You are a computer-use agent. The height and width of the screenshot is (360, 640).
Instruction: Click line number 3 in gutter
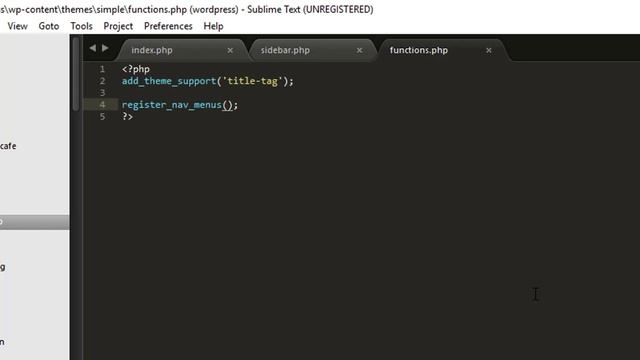[x=102, y=93]
